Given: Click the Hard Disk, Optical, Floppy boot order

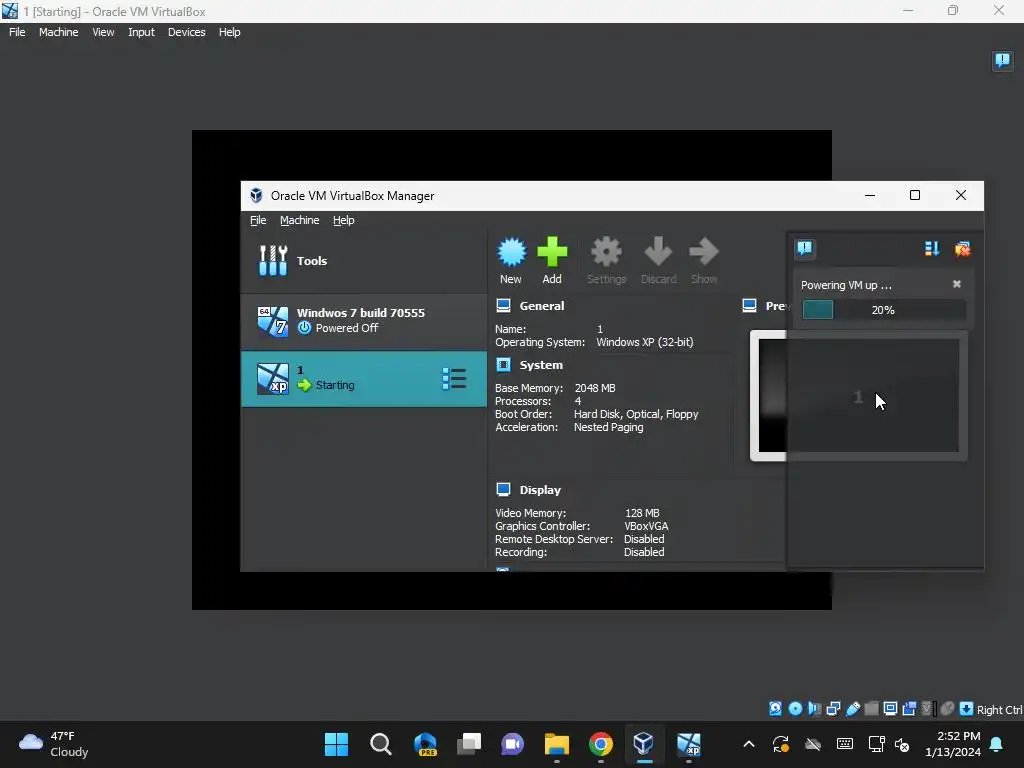Looking at the screenshot, I should [x=635, y=414].
